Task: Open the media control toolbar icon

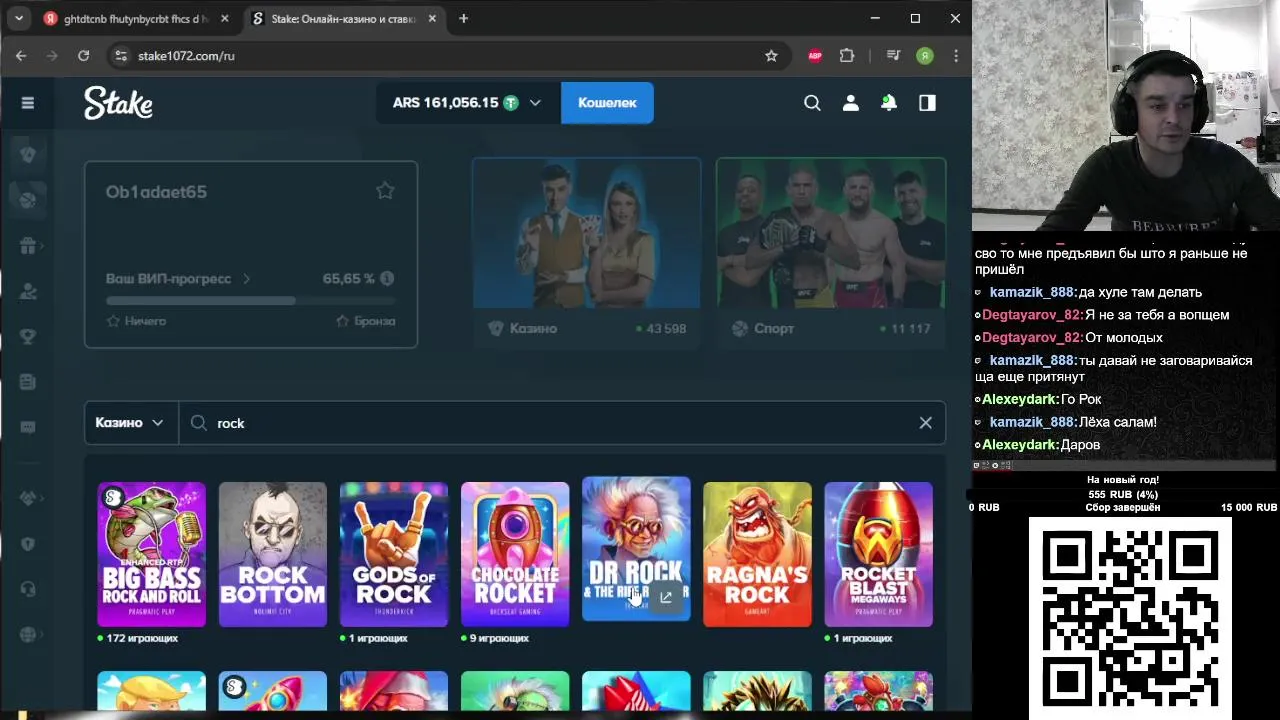Action: [894, 56]
